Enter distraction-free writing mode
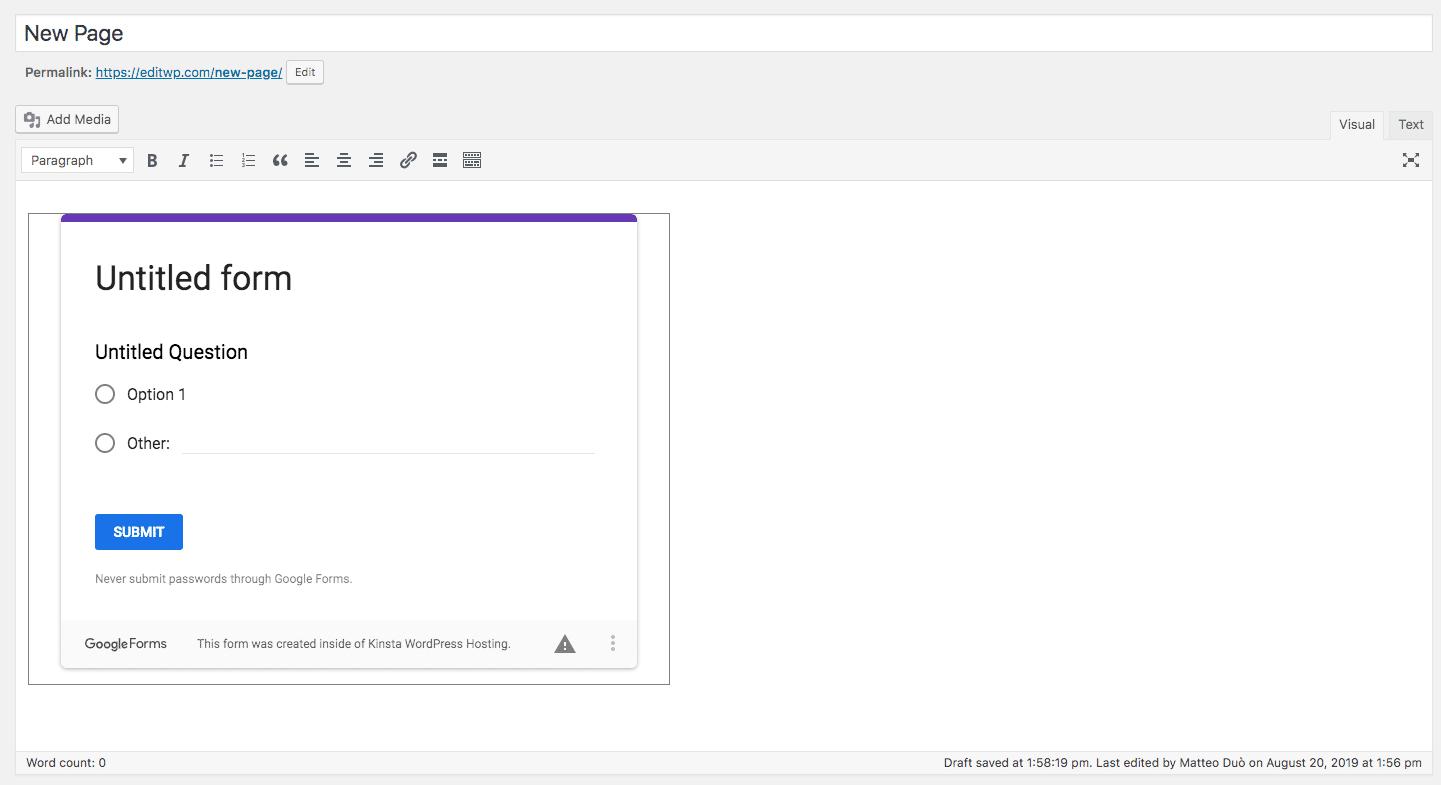 [1410, 160]
